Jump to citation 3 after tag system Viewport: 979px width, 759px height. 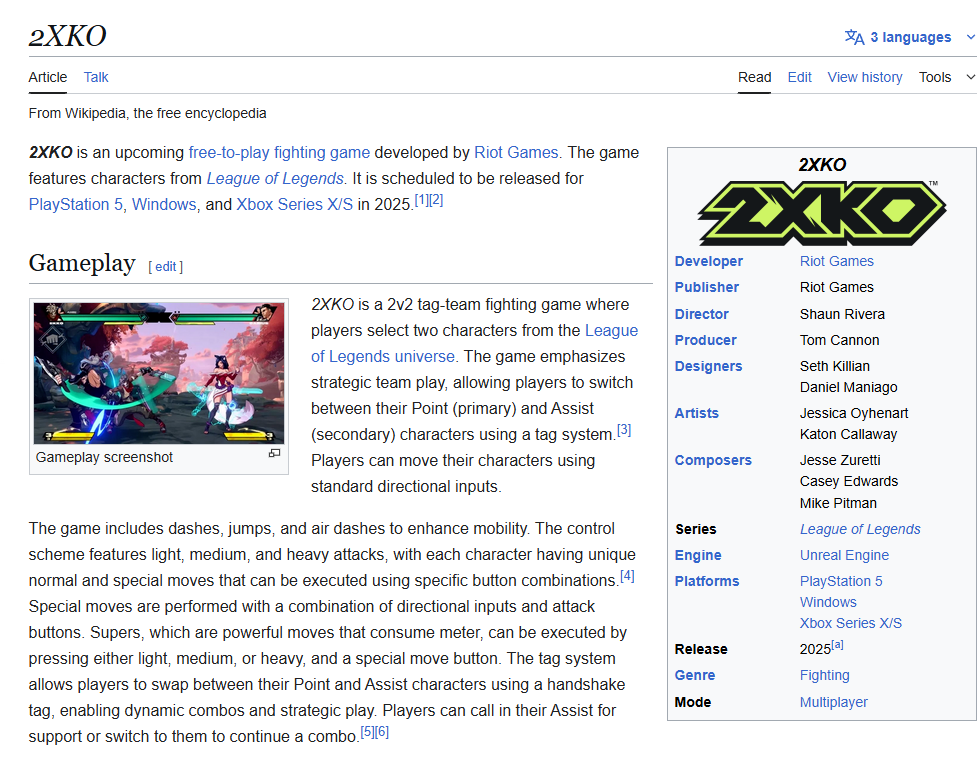pos(624,430)
